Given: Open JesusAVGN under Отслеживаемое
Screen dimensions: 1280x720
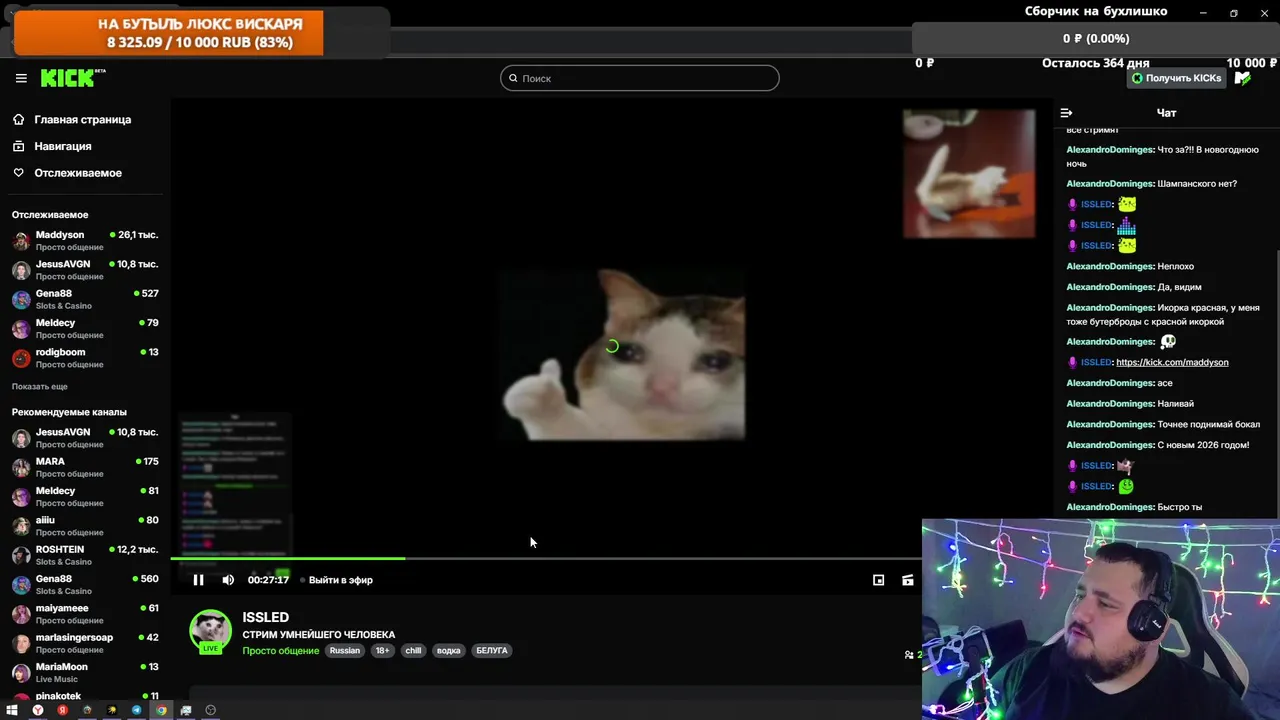Looking at the screenshot, I should tap(85, 270).
